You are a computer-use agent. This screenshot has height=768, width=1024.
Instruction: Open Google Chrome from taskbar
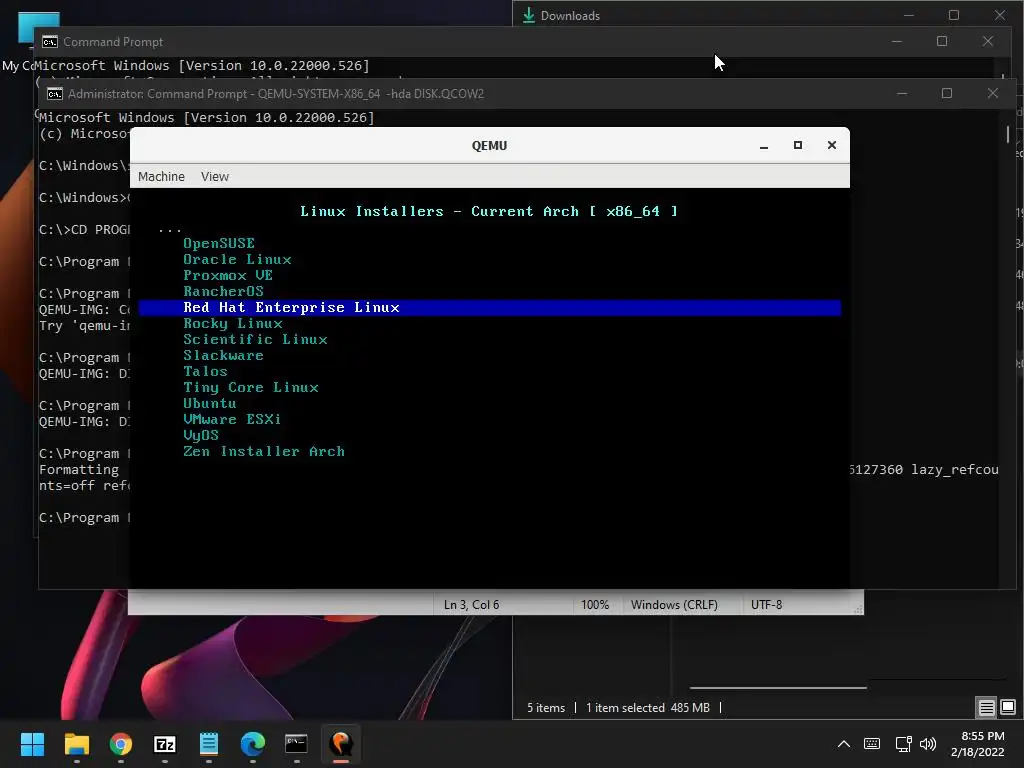pyautogui.click(x=121, y=744)
